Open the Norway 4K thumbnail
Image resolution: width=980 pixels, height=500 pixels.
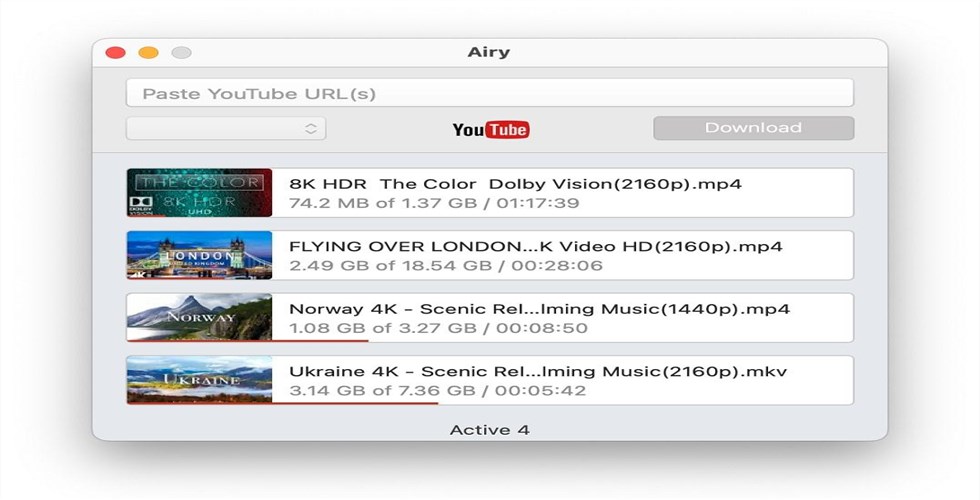[199, 318]
